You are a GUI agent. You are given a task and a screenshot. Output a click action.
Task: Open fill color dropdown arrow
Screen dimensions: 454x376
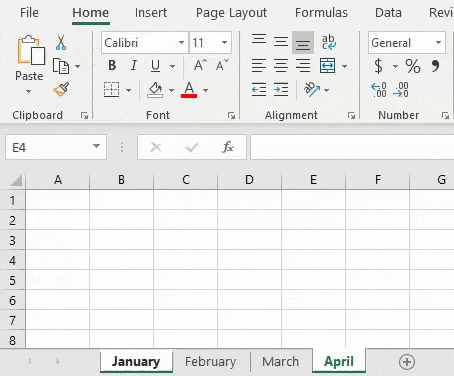click(x=171, y=90)
